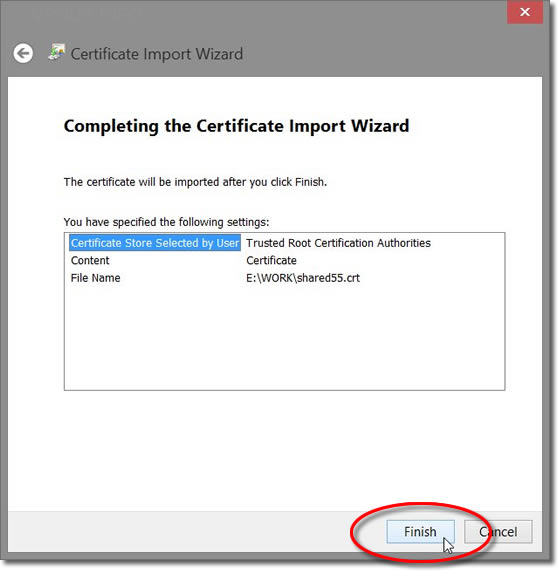Click the word Finish in the instruction sentence
This screenshot has width=558, height=571.
(311, 182)
